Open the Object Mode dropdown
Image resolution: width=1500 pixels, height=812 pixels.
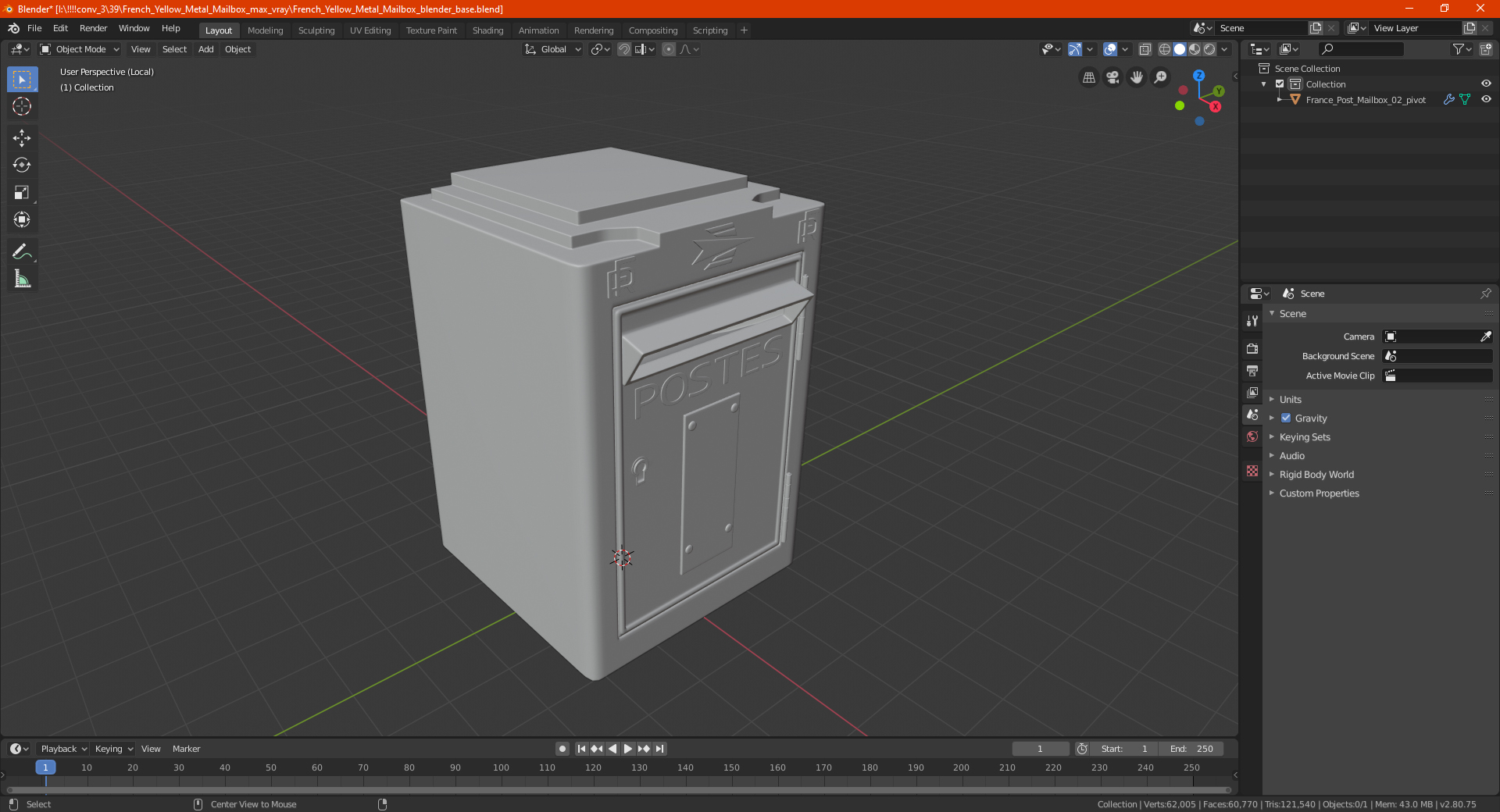80,49
